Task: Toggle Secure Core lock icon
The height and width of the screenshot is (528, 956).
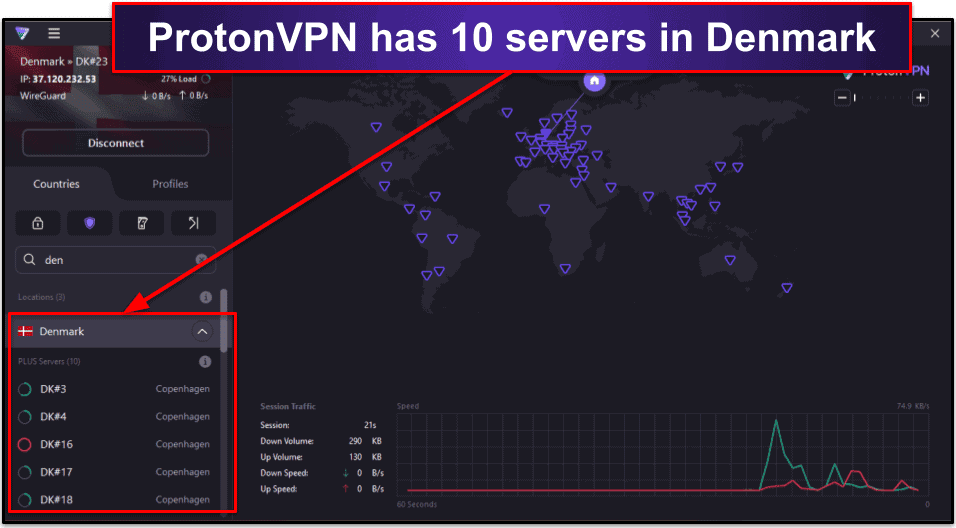Action: (x=38, y=224)
